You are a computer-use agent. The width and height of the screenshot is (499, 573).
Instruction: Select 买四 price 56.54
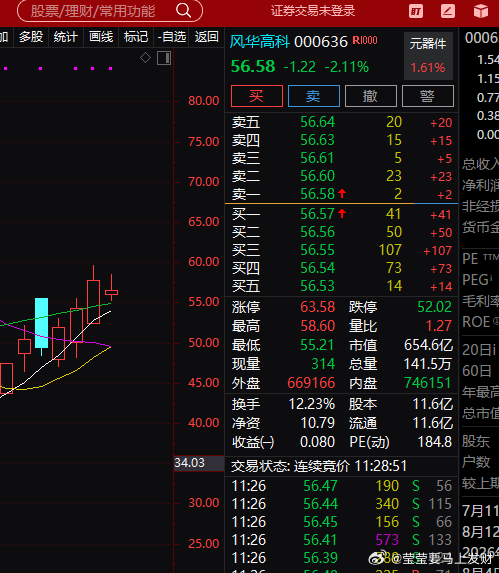pos(317,268)
